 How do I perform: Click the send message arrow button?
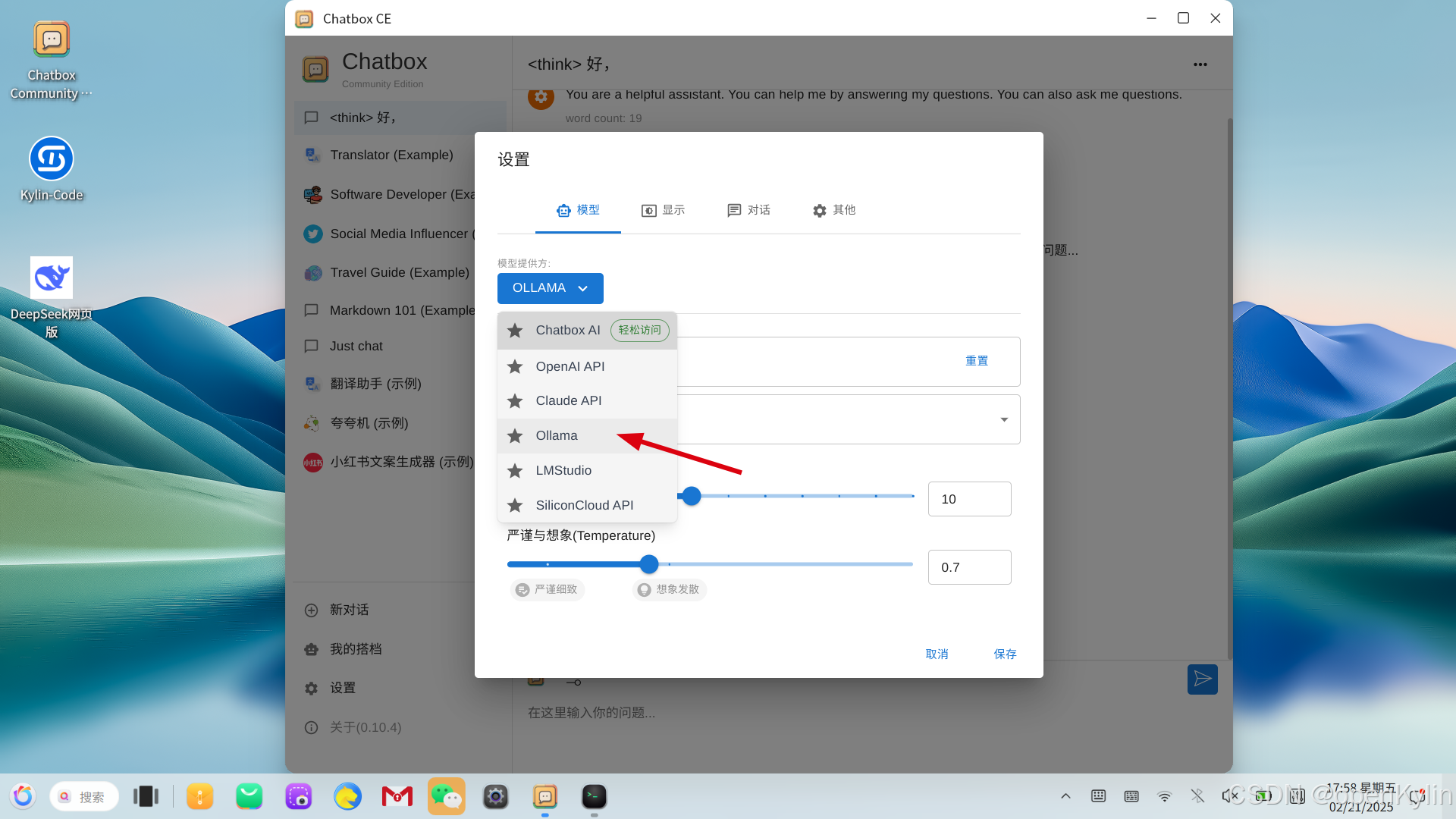click(1202, 679)
